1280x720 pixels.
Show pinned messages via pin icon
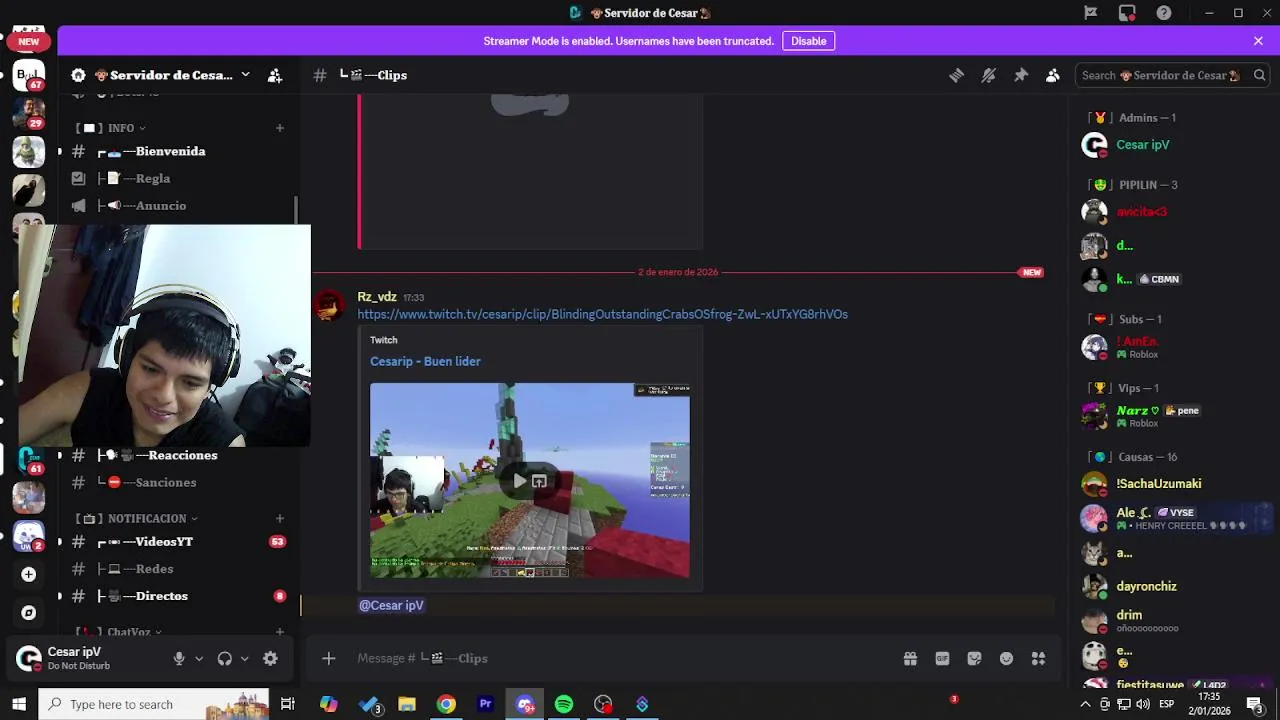tap(1020, 75)
